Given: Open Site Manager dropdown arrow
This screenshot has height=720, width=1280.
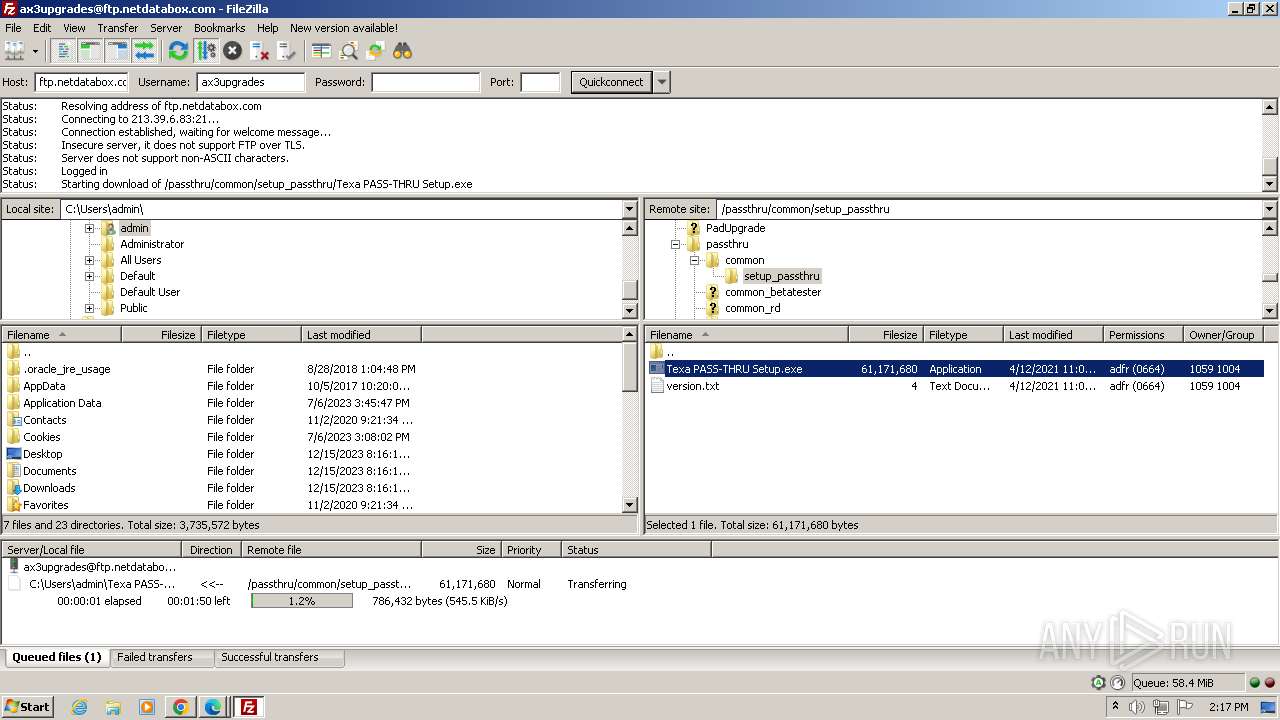Looking at the screenshot, I should [35, 51].
